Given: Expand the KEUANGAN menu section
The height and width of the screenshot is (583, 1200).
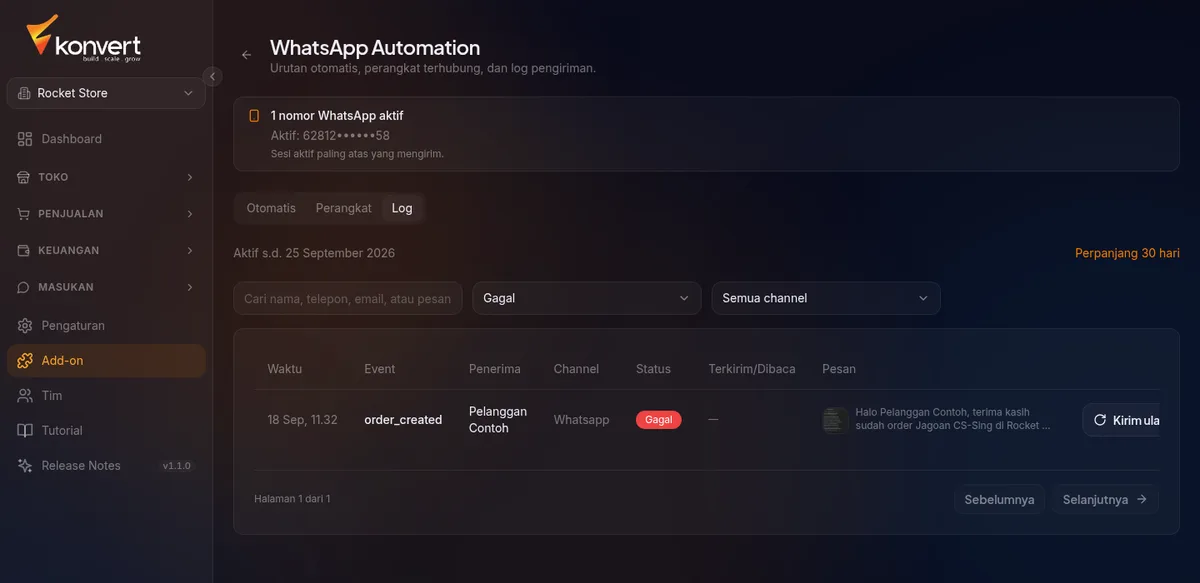Looking at the screenshot, I should click(x=106, y=250).
